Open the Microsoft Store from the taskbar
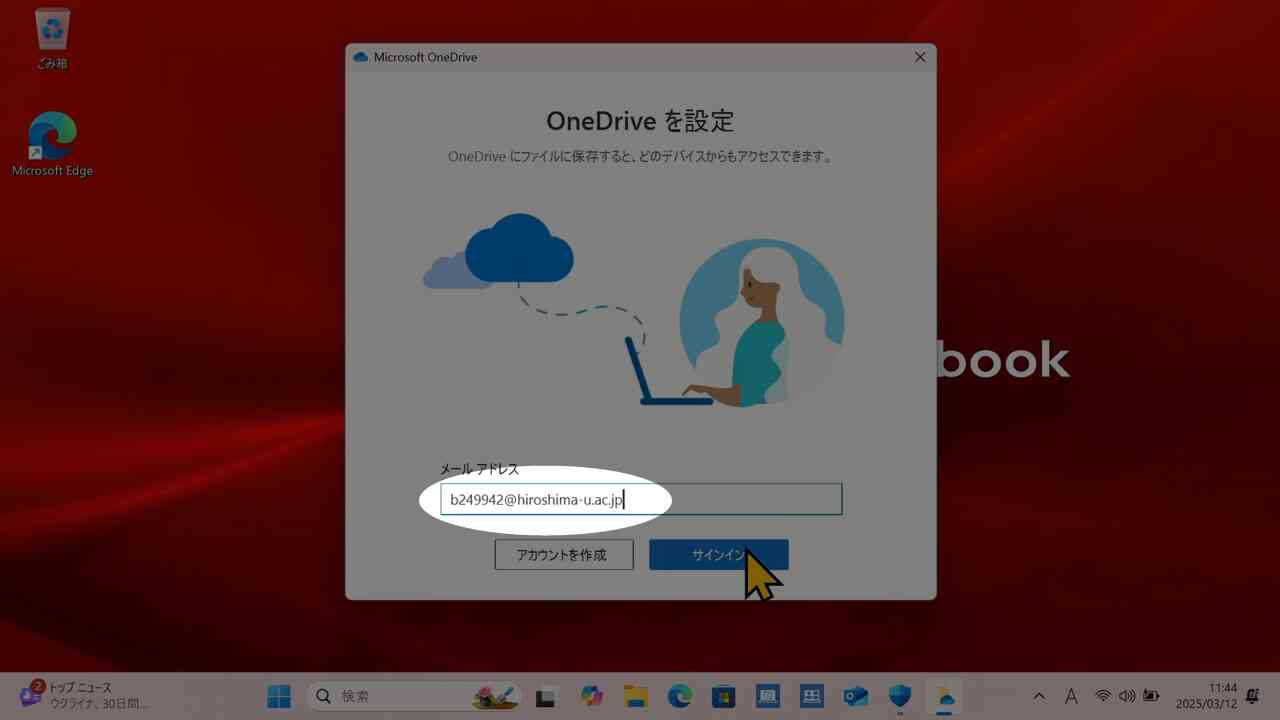Image resolution: width=1280 pixels, height=720 pixels. (x=724, y=695)
